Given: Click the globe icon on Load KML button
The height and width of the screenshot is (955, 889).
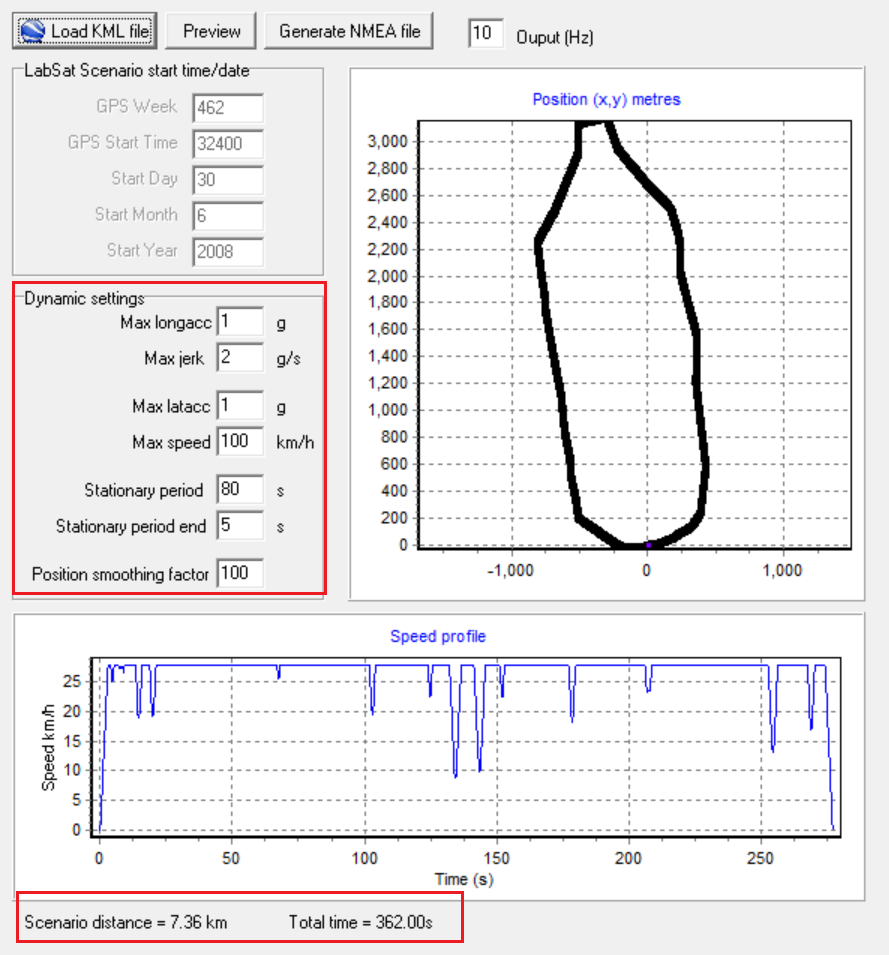Looking at the screenshot, I should [33, 32].
